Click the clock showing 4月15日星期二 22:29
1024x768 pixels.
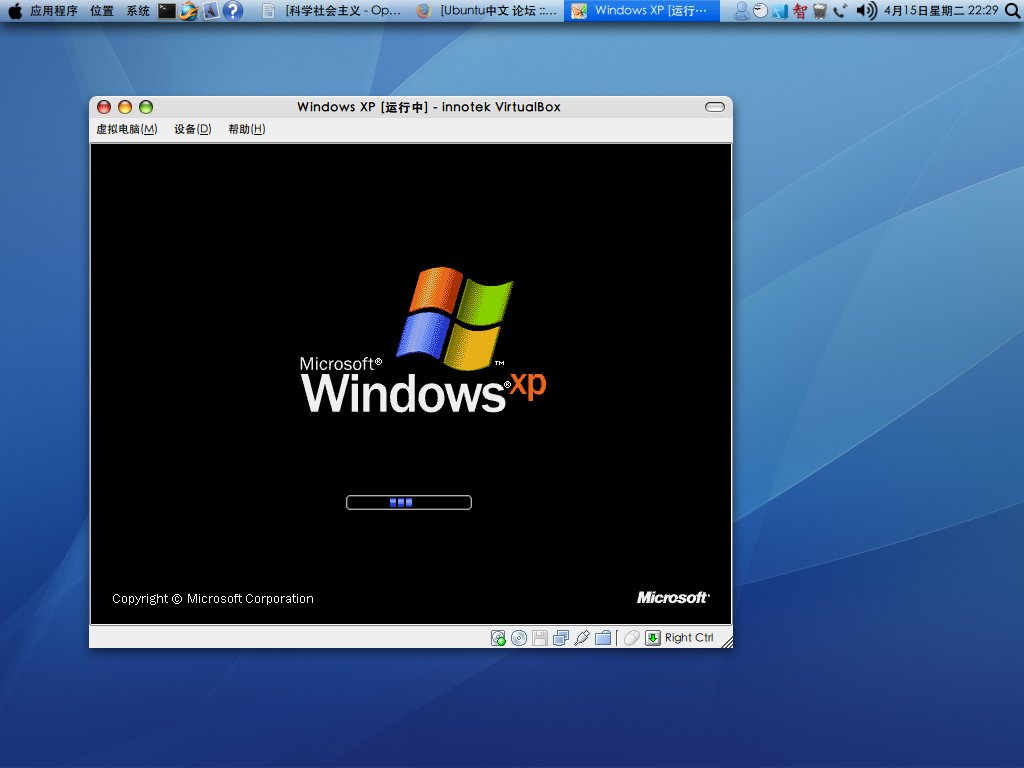[941, 11]
